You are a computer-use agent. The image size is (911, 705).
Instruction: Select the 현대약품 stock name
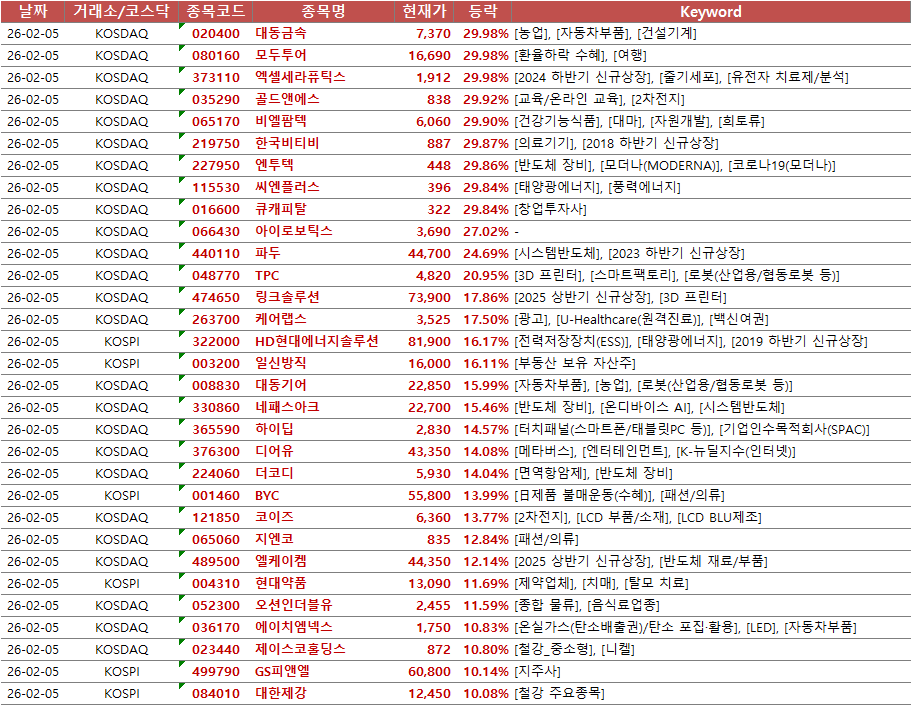point(281,584)
